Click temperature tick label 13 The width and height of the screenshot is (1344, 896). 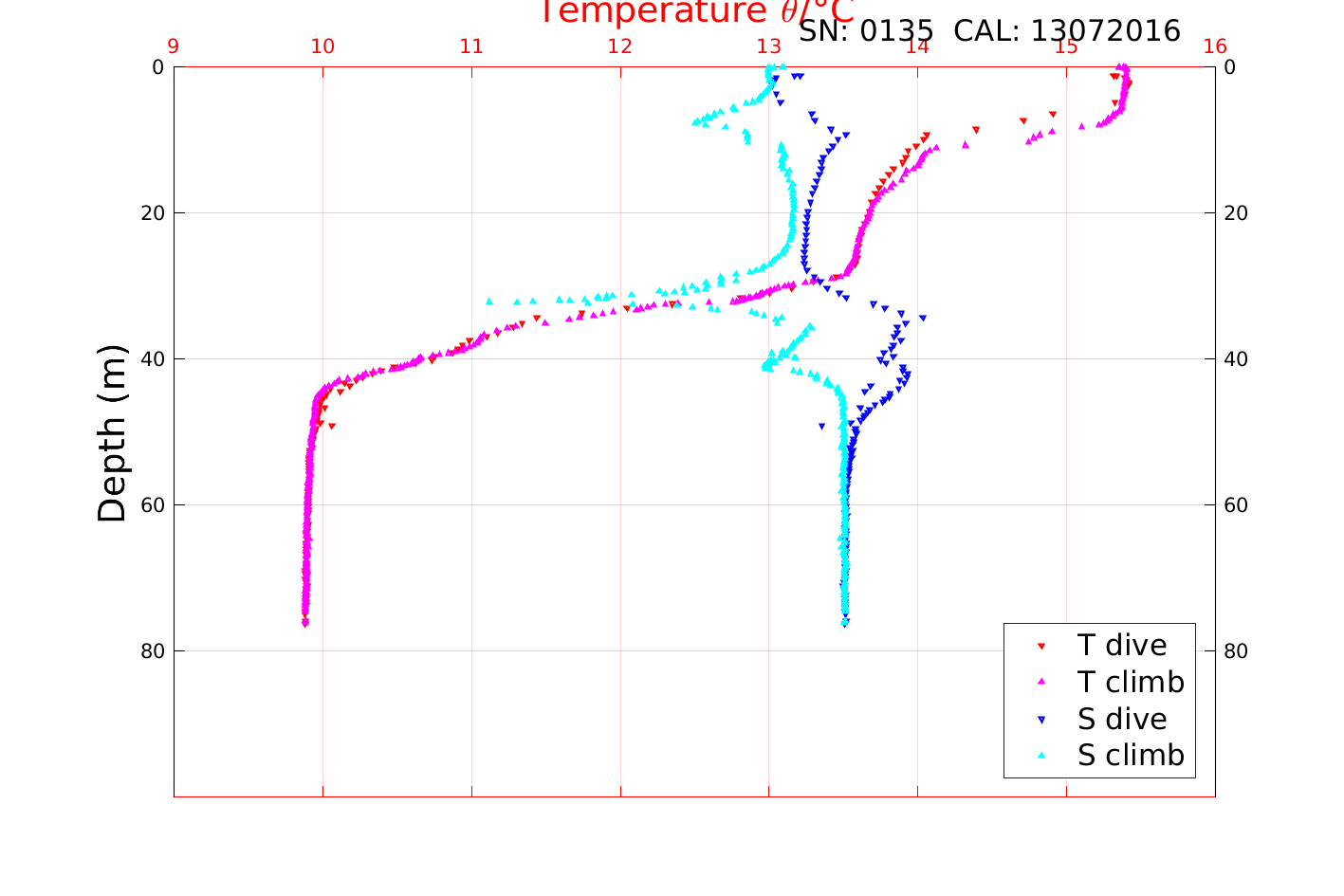click(769, 46)
